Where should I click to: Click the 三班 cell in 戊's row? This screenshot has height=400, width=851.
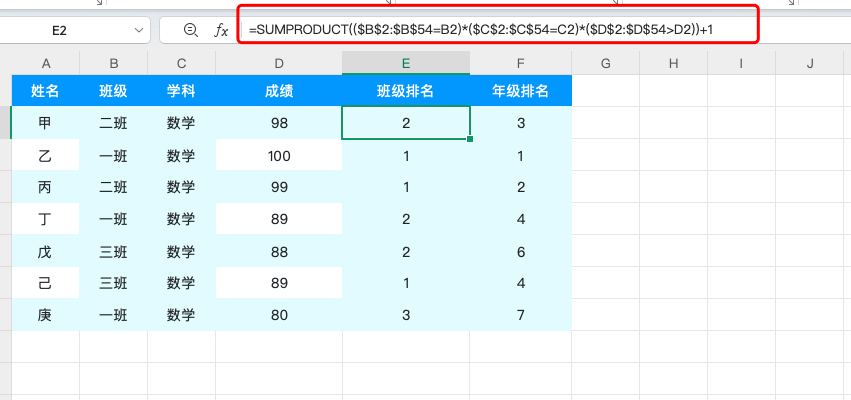coord(113,251)
